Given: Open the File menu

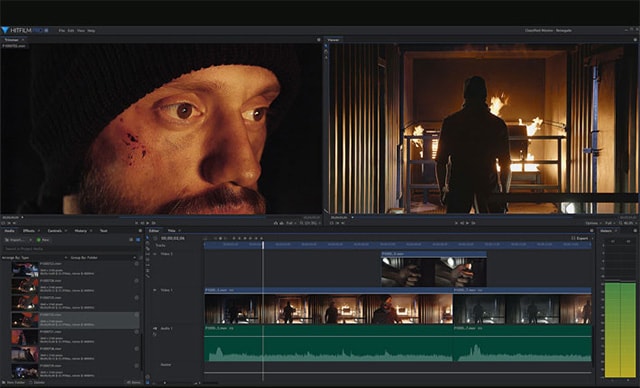Looking at the screenshot, I should (62, 31).
